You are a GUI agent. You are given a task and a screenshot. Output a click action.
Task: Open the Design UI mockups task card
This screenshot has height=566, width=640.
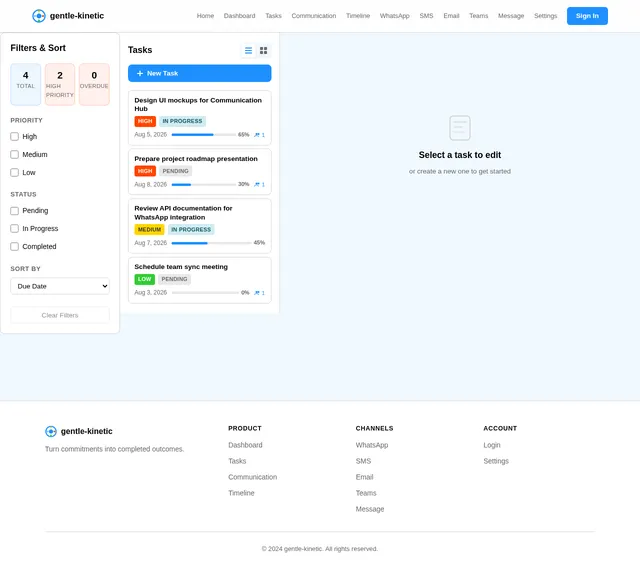pos(200,118)
